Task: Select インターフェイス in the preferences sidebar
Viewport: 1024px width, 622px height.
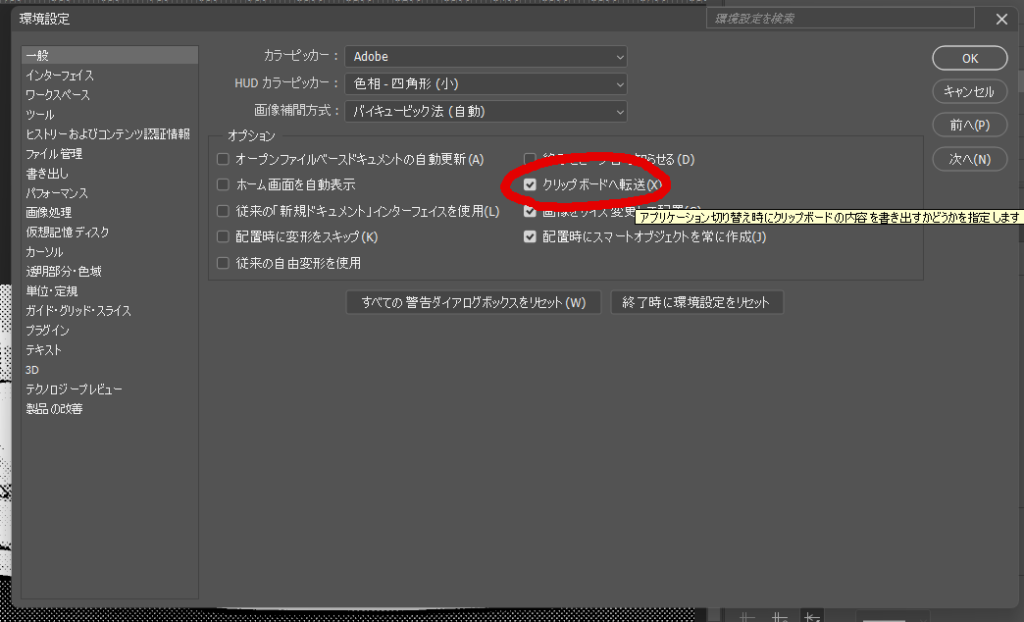Action: tap(60, 76)
